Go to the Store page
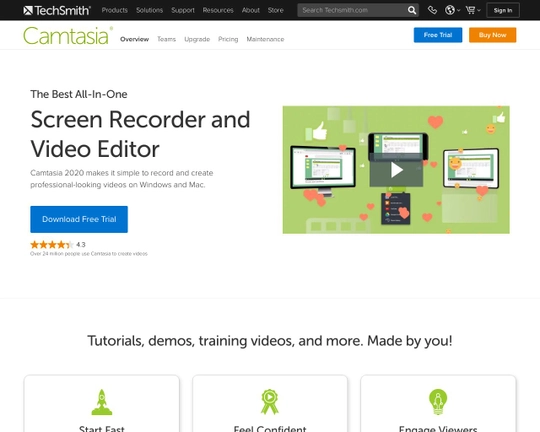540x432 pixels. 276,10
